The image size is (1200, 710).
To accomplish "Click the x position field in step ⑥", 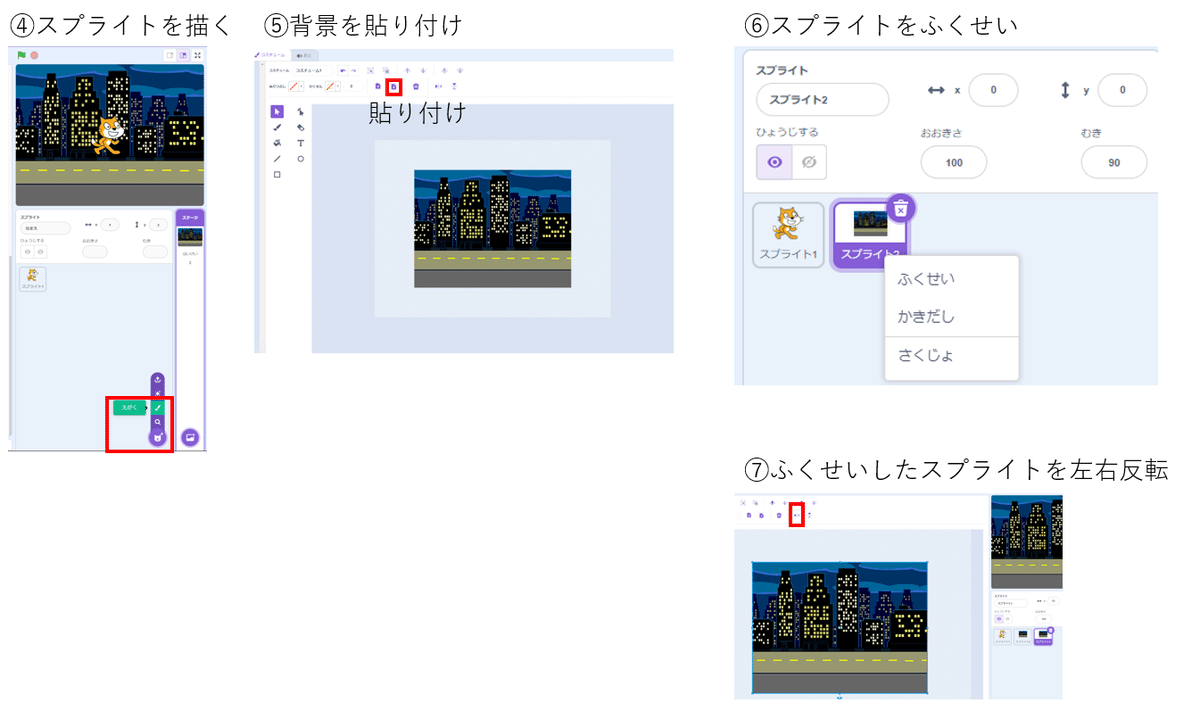I will point(993,90).
